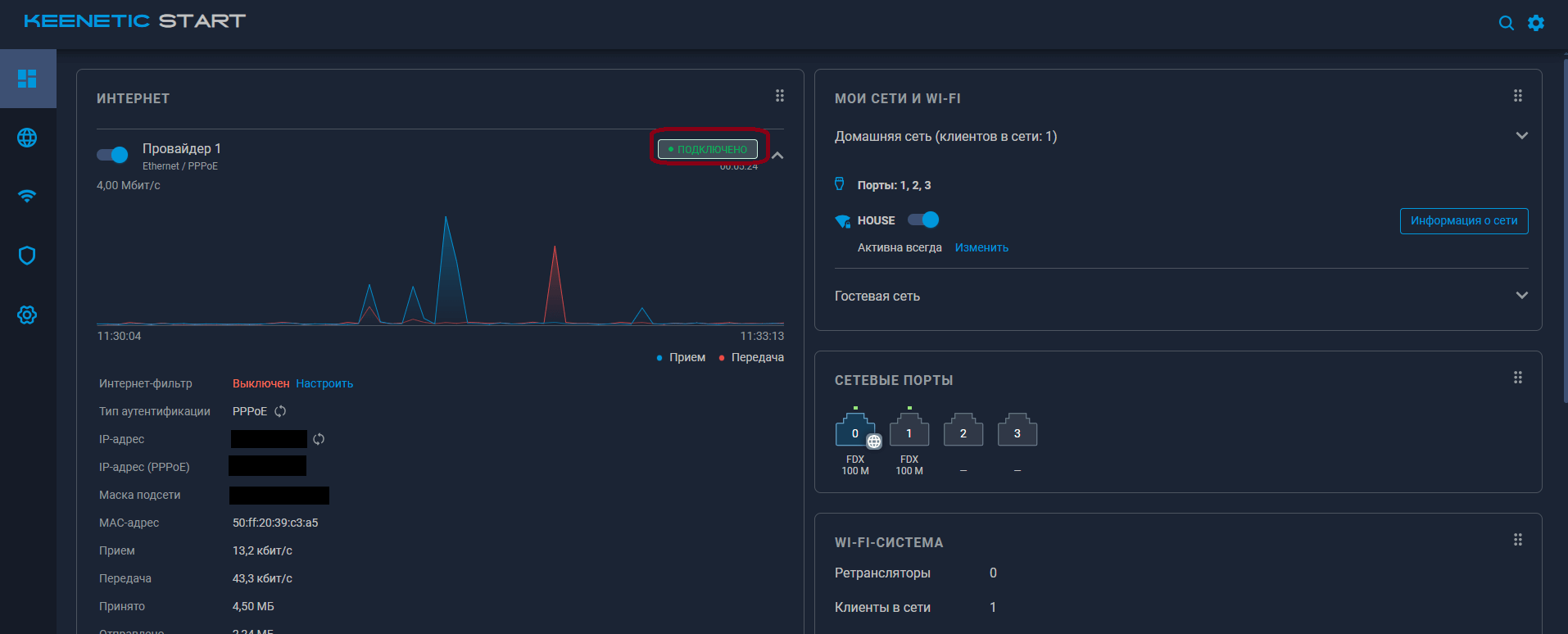Expand the Домашняя сеть section
The width and height of the screenshot is (1568, 634).
tap(1521, 136)
